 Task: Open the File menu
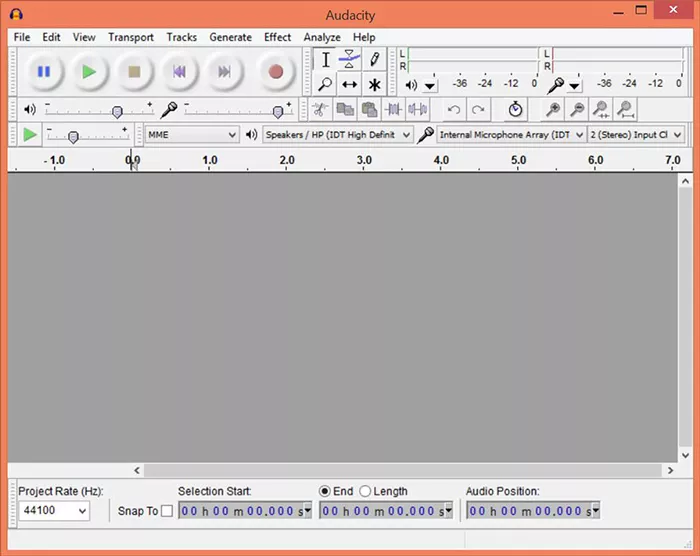[22, 37]
